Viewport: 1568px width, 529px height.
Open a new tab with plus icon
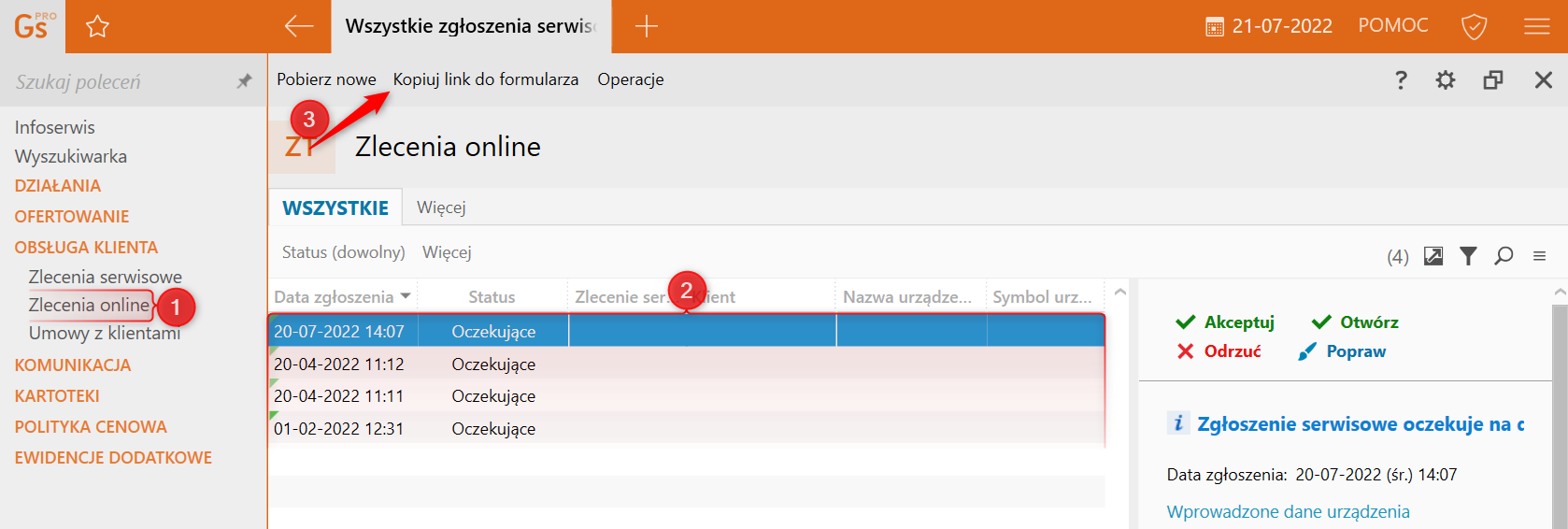[646, 26]
